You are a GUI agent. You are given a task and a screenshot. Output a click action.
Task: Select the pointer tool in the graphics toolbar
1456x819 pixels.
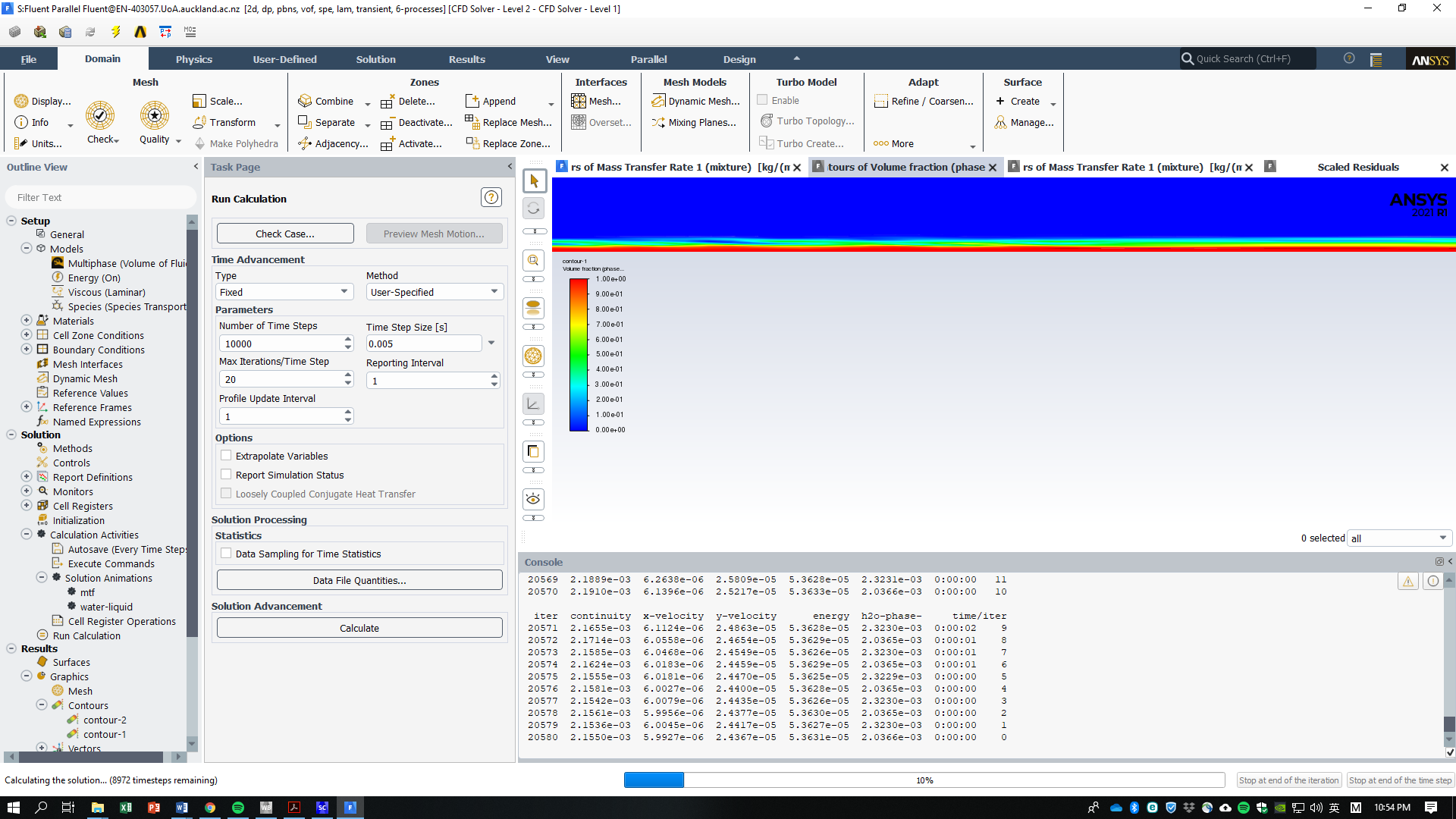click(x=534, y=180)
